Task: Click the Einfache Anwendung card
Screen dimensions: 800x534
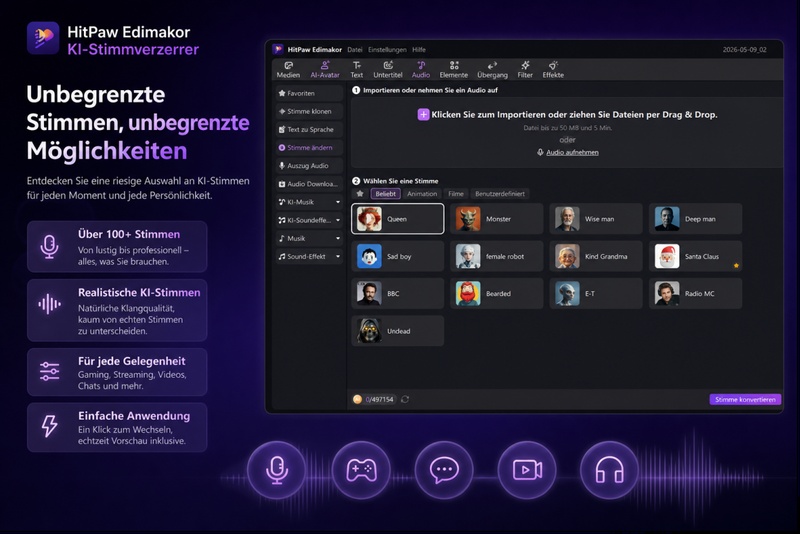Action: 117,427
